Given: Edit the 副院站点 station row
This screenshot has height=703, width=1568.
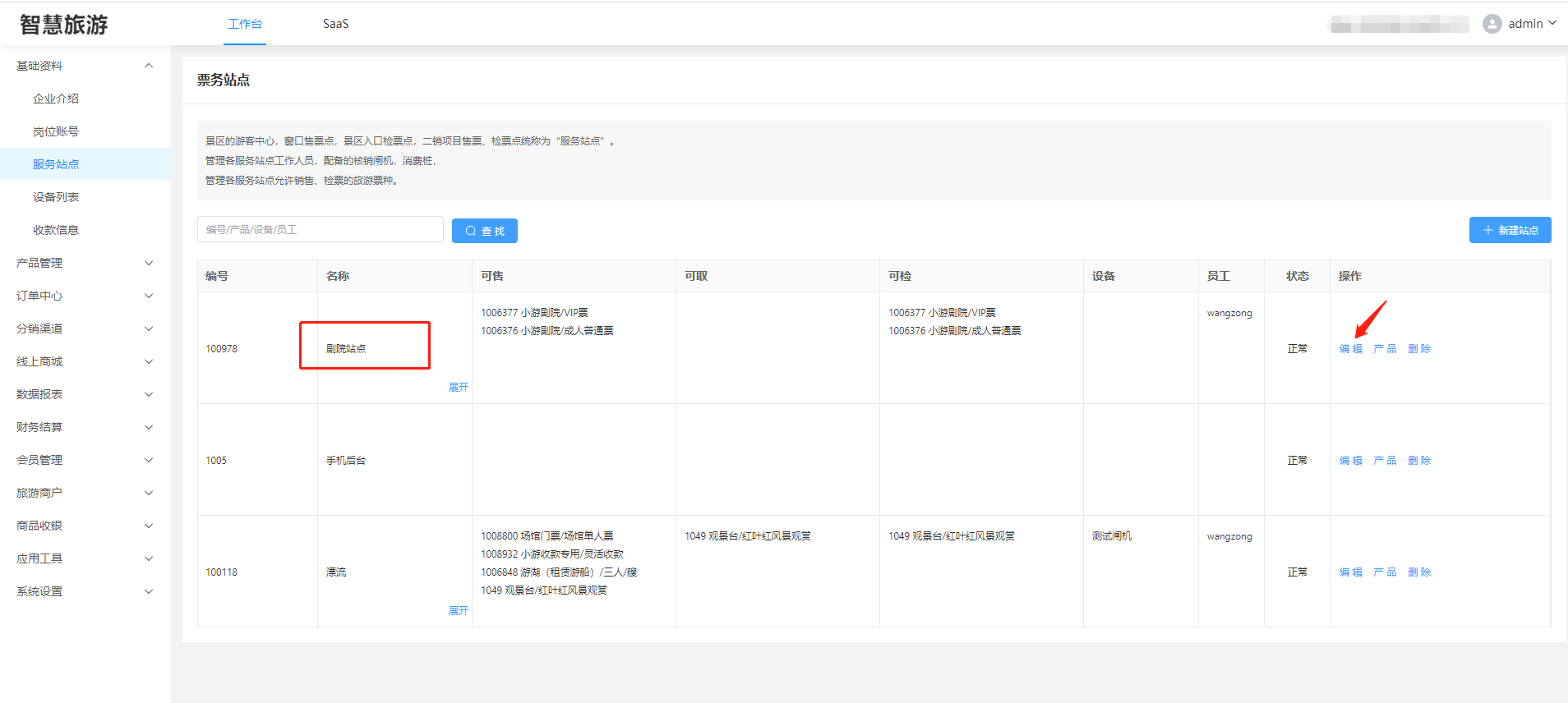Looking at the screenshot, I should pos(1350,349).
